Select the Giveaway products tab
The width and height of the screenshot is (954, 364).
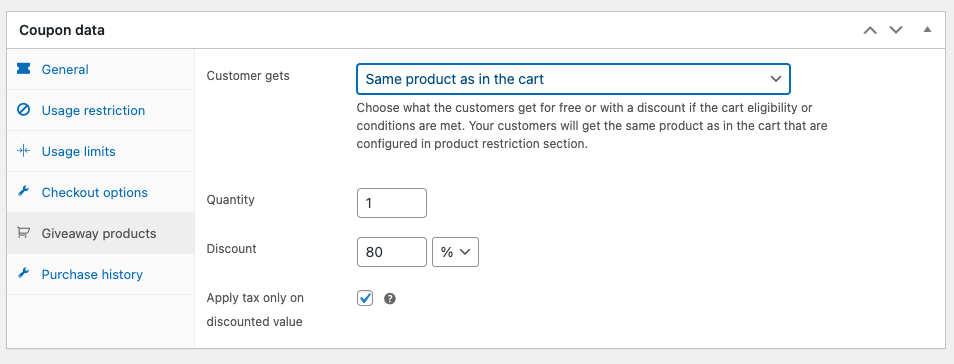pyautogui.click(x=101, y=233)
